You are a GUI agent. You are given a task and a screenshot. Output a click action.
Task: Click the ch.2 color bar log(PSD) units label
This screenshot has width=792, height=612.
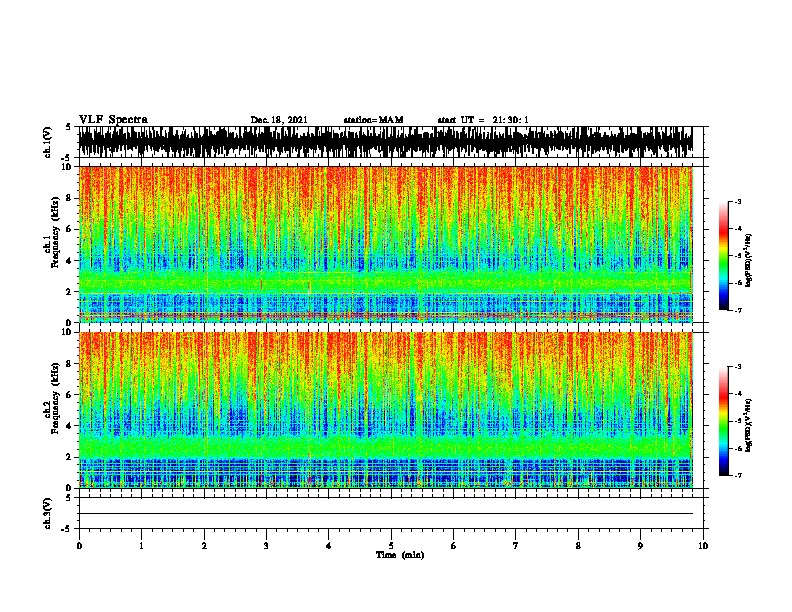tap(749, 425)
